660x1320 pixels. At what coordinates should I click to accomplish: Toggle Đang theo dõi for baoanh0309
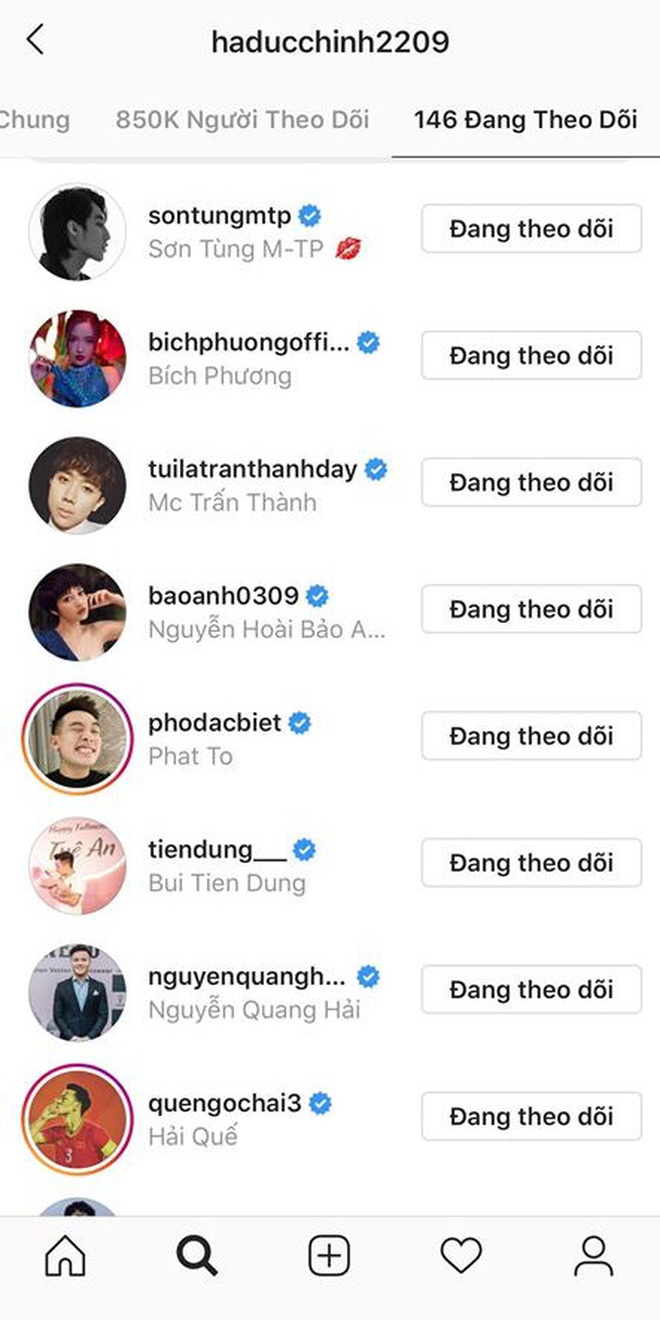click(531, 609)
